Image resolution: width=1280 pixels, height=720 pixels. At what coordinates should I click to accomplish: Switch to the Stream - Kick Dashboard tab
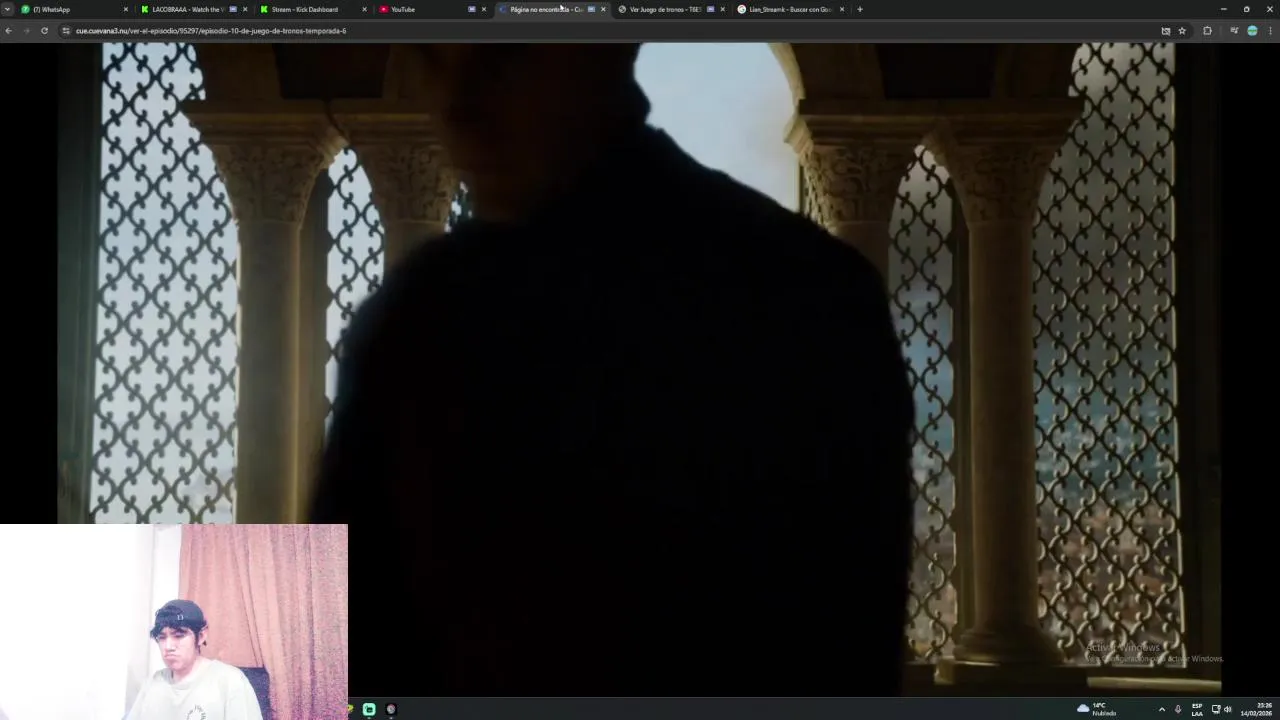click(x=314, y=9)
